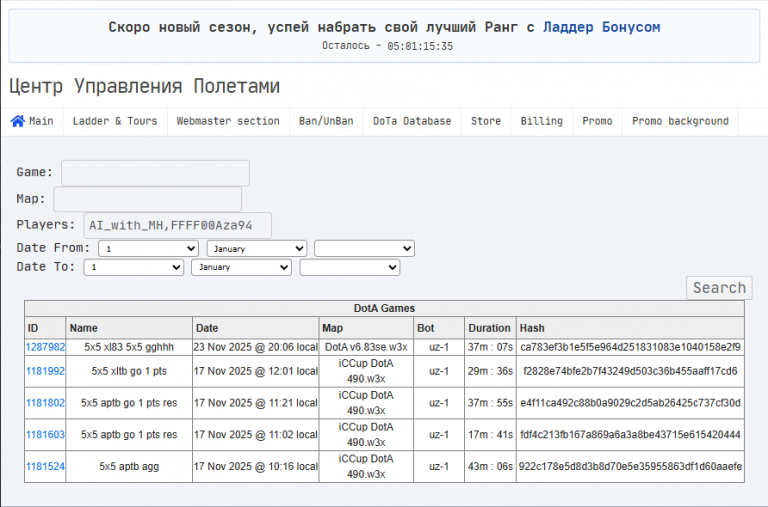Open the Promo background tab
768x507 pixels.
(680, 121)
